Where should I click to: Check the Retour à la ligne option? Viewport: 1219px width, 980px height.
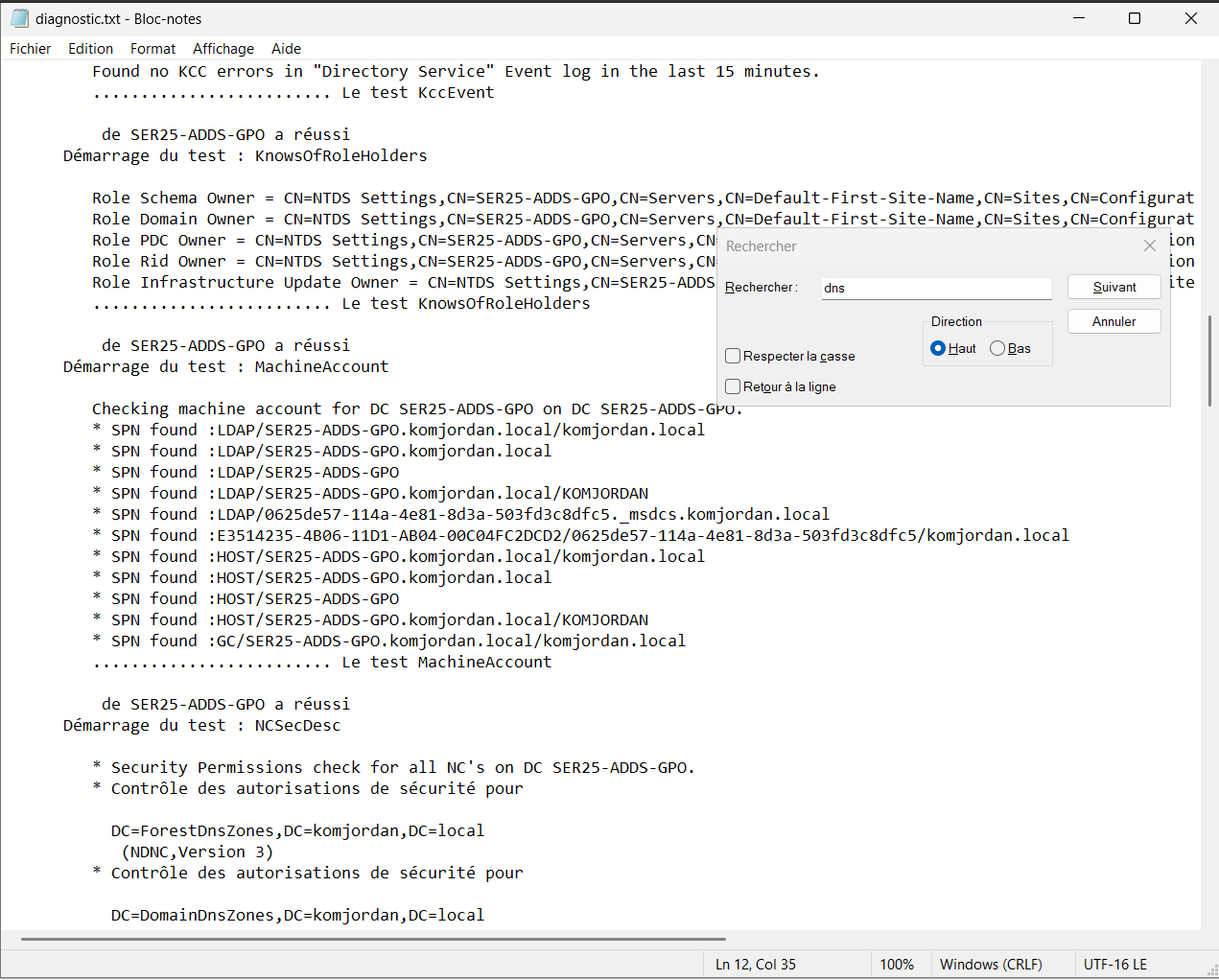point(734,386)
